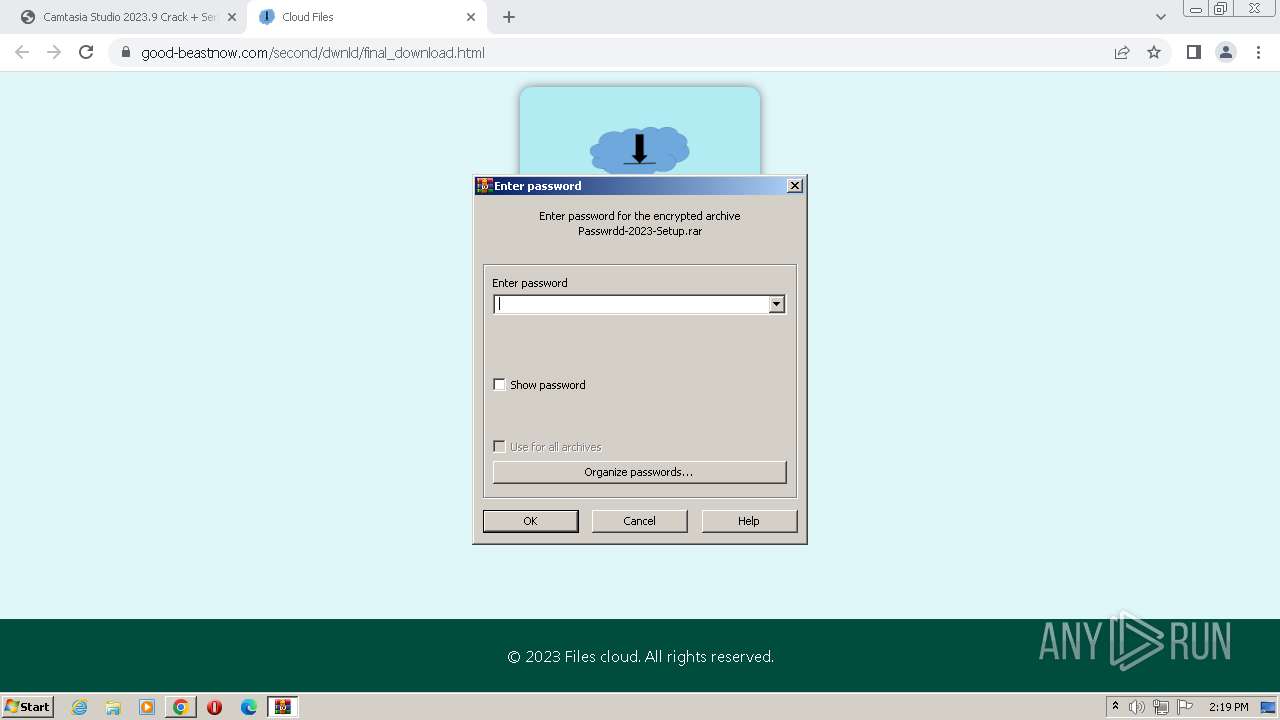
Task: Close the Enter password dialog
Action: point(794,186)
